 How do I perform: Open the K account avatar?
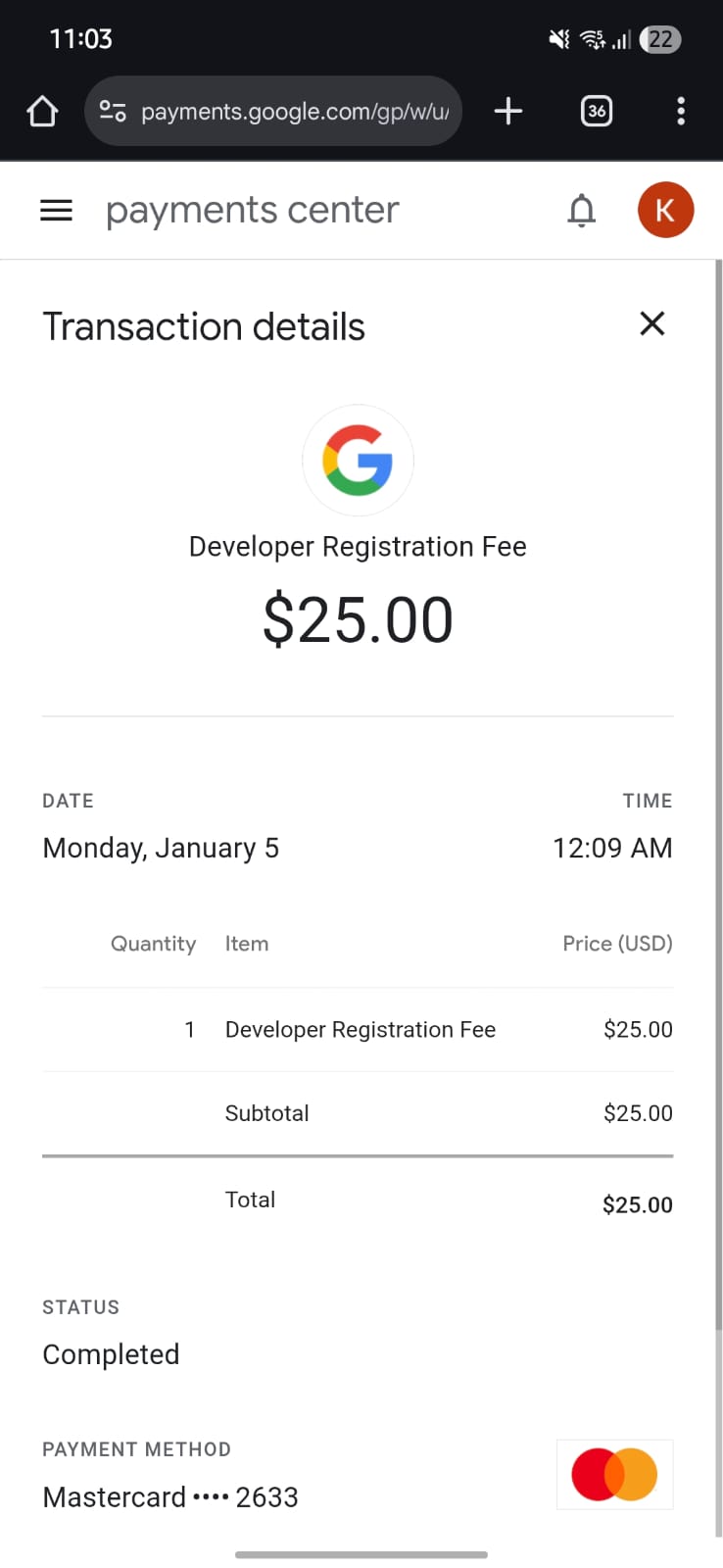click(665, 210)
